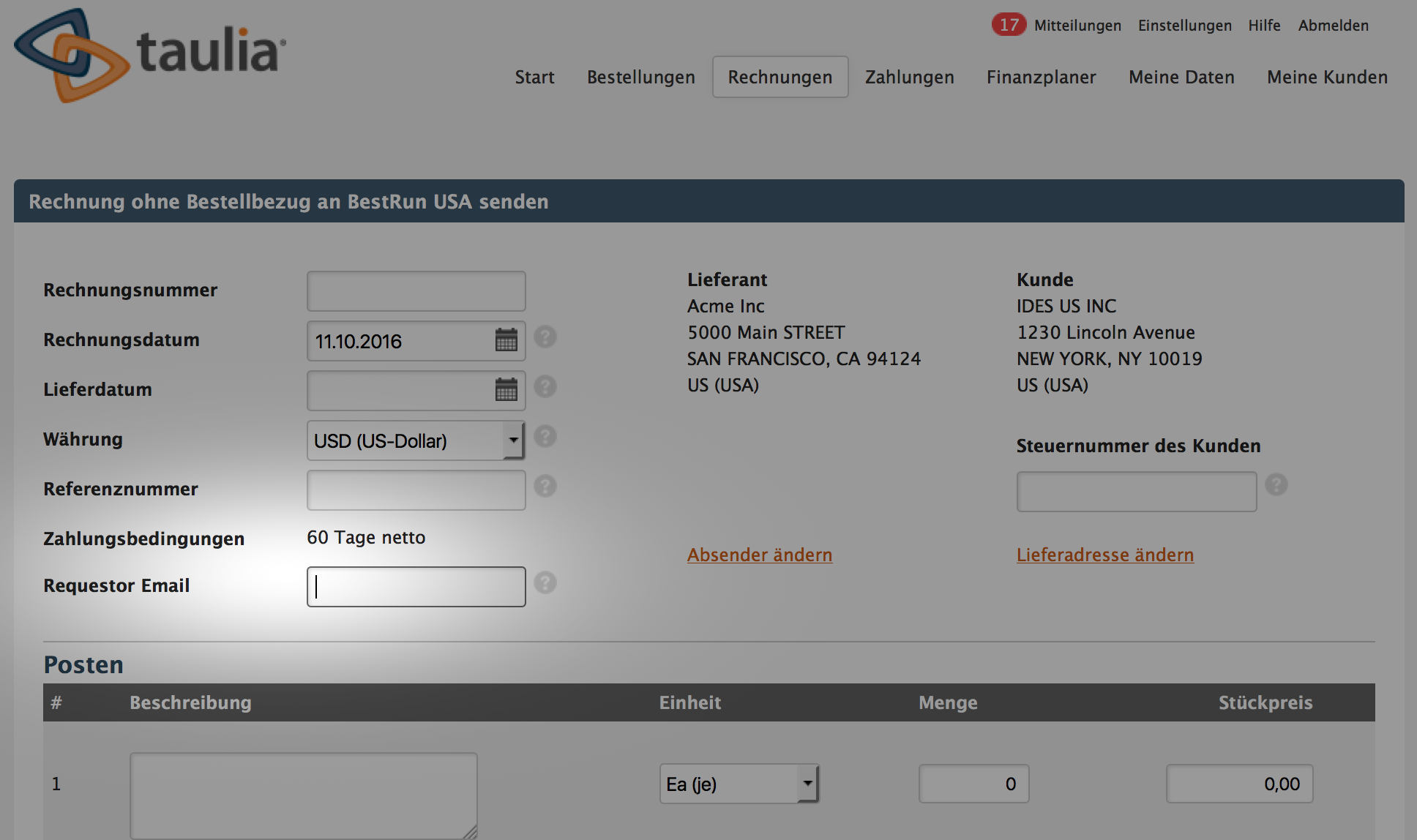Click the '60 Tage netto' payment terms text
1417x840 pixels.
pos(366,538)
